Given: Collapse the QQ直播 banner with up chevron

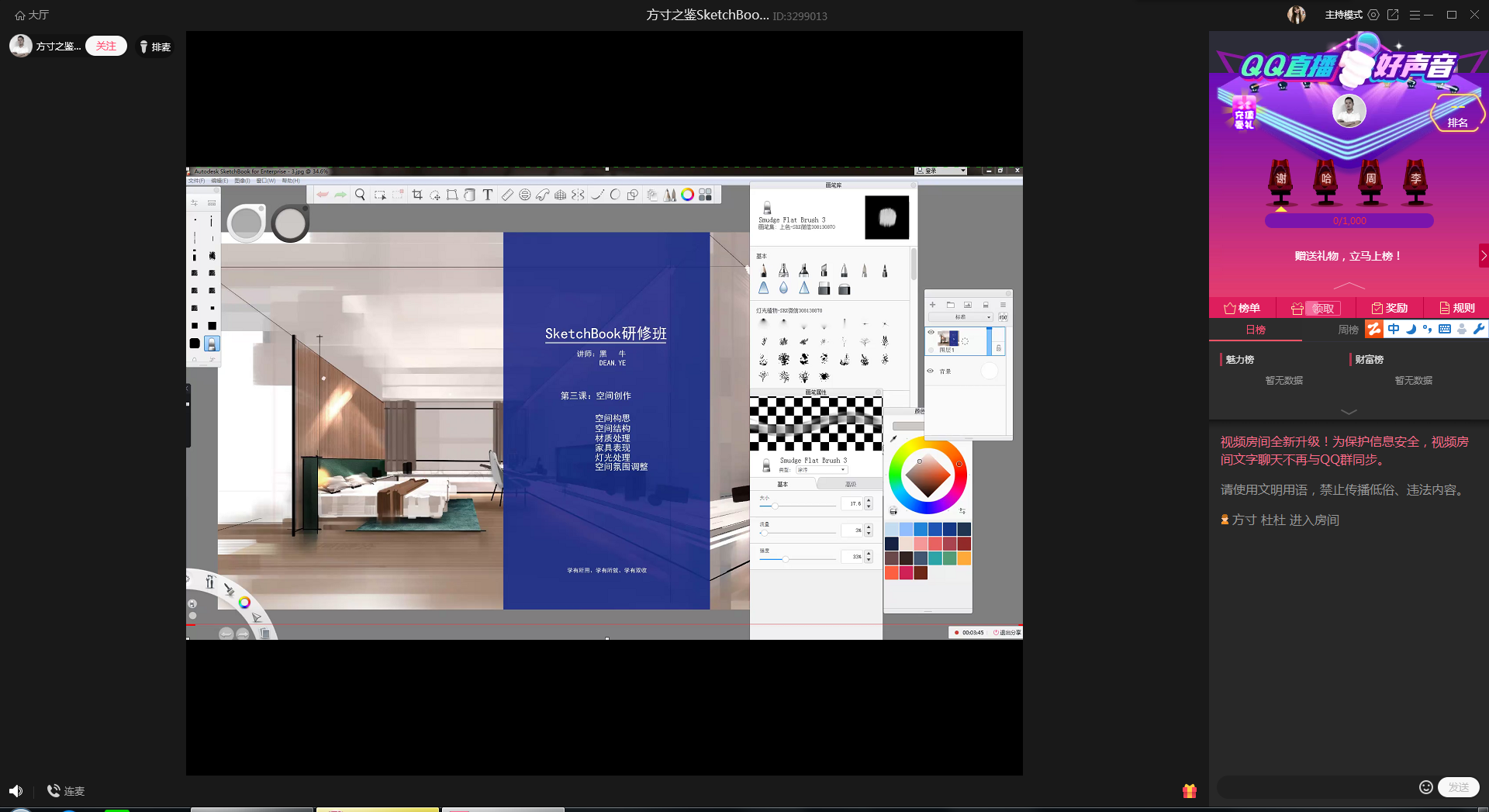Looking at the screenshot, I should click(x=1349, y=285).
